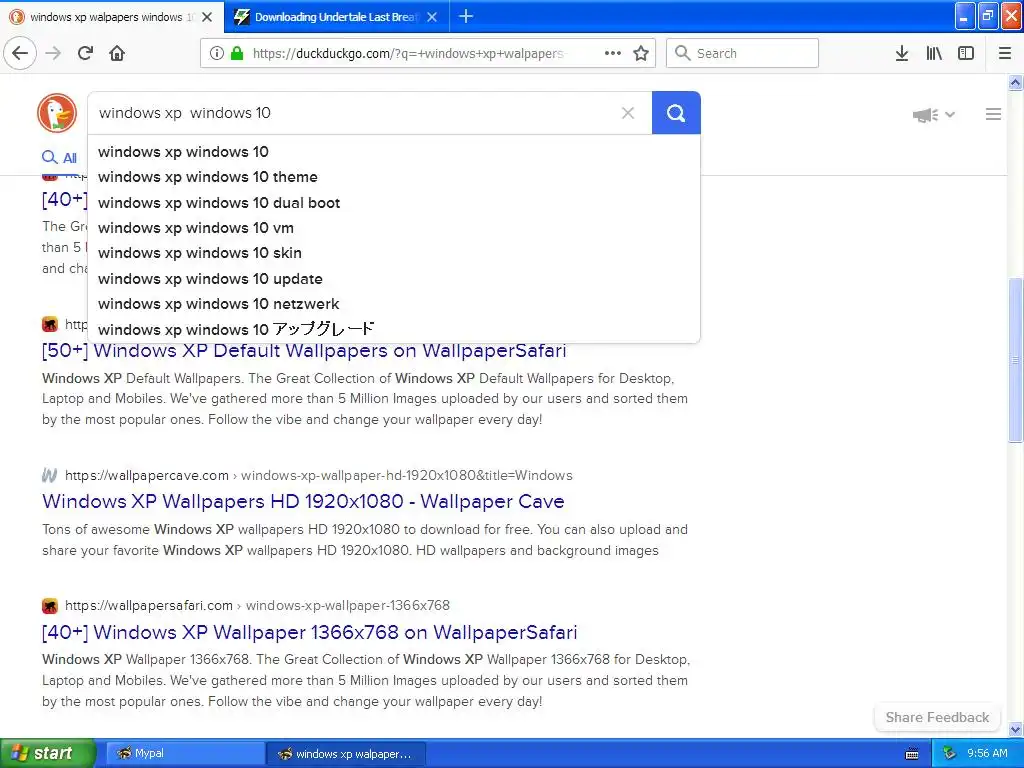Screen dimensions: 1024x768
Task: Open the DuckDuckGo side menu icon
Action: (993, 114)
